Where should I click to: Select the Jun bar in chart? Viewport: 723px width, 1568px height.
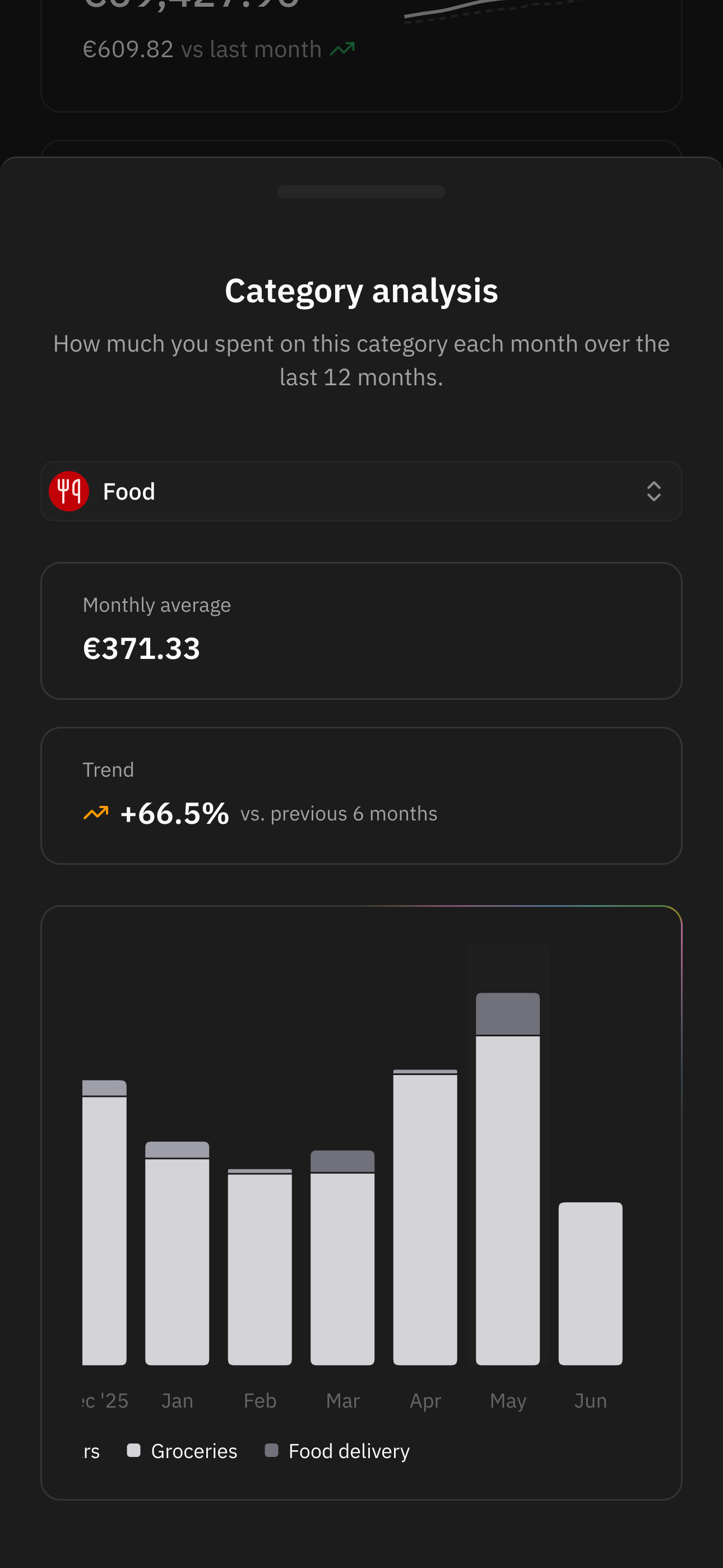[590, 1284]
